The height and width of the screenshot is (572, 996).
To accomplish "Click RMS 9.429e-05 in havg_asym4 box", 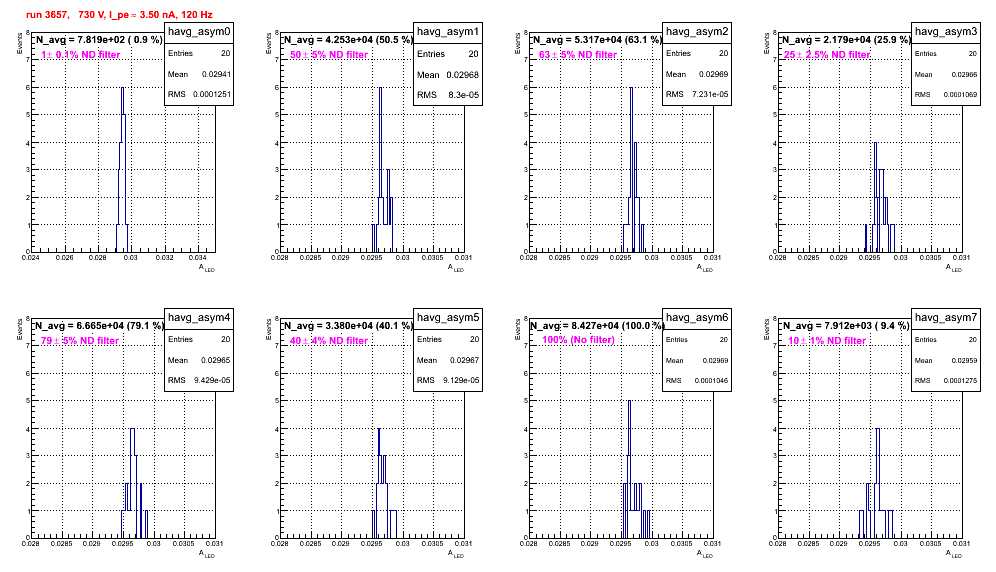I will point(199,381).
